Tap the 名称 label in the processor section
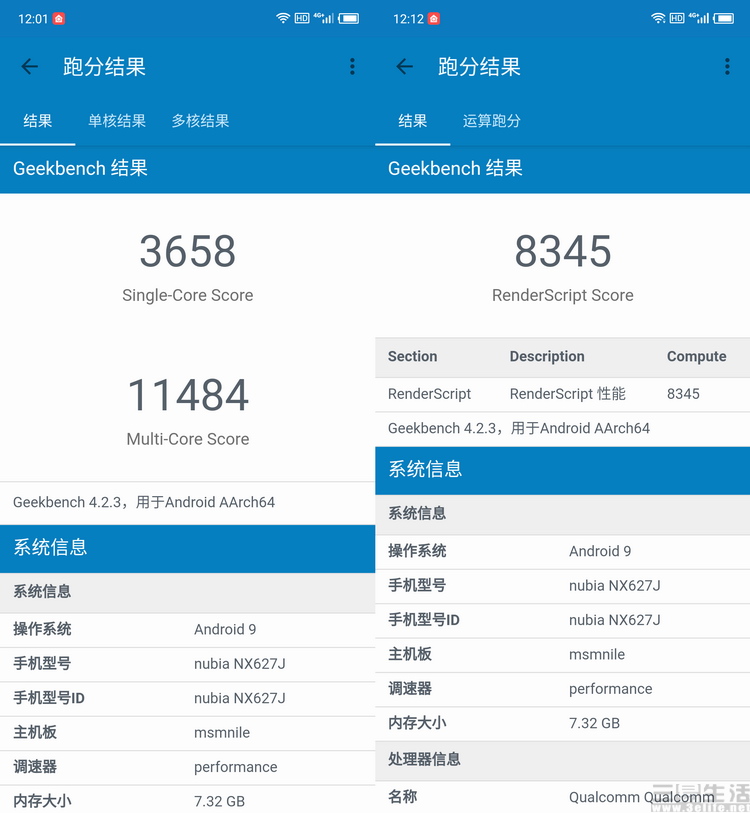 coord(402,796)
